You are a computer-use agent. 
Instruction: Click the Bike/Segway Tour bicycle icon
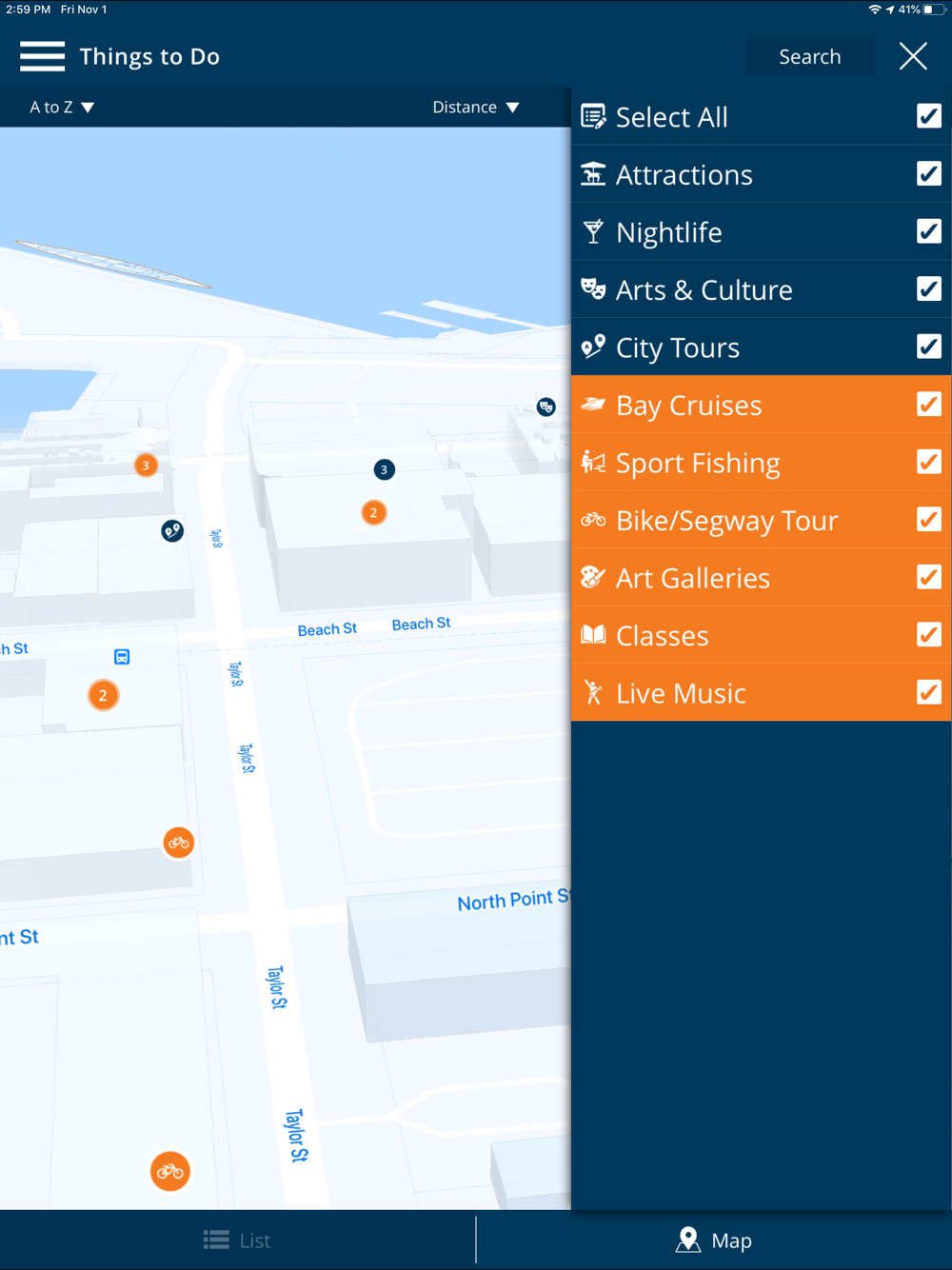coord(593,520)
